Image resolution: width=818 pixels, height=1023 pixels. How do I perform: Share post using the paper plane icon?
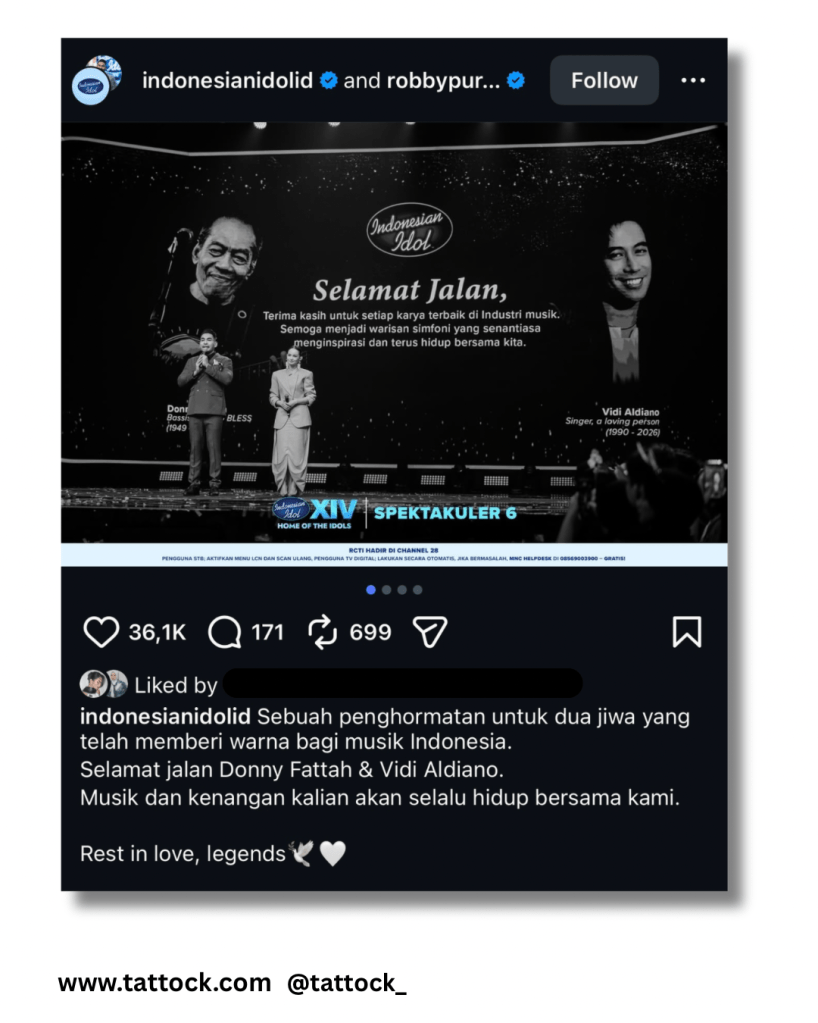[430, 632]
